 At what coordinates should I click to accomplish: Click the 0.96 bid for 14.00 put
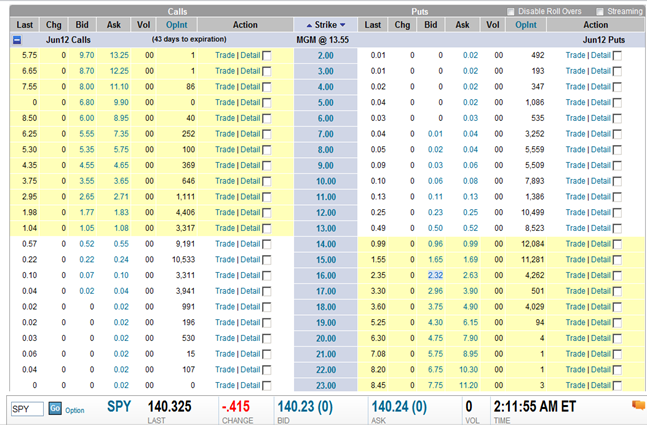[x=435, y=244]
